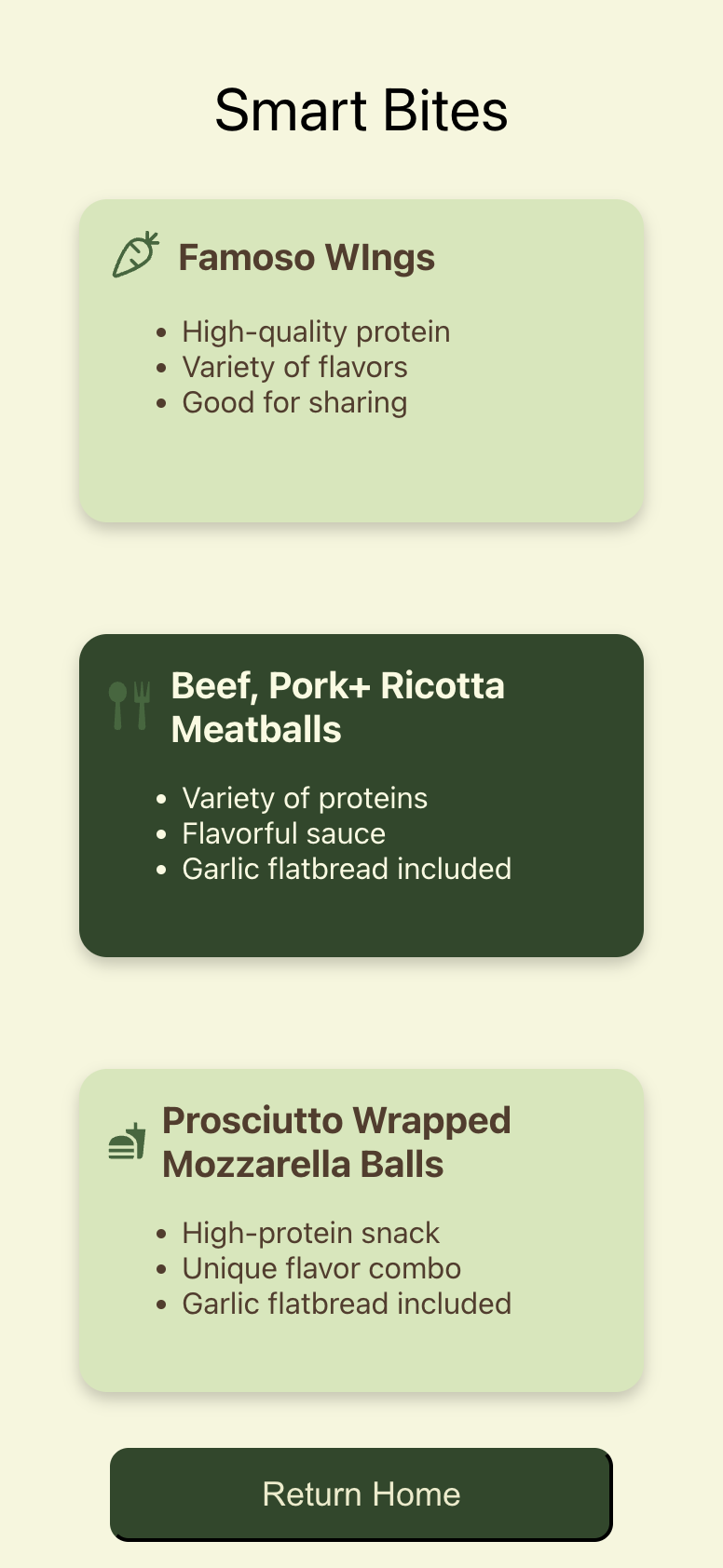Tap the High-protein snack bullet
The image size is (723, 1568).
(310, 1233)
